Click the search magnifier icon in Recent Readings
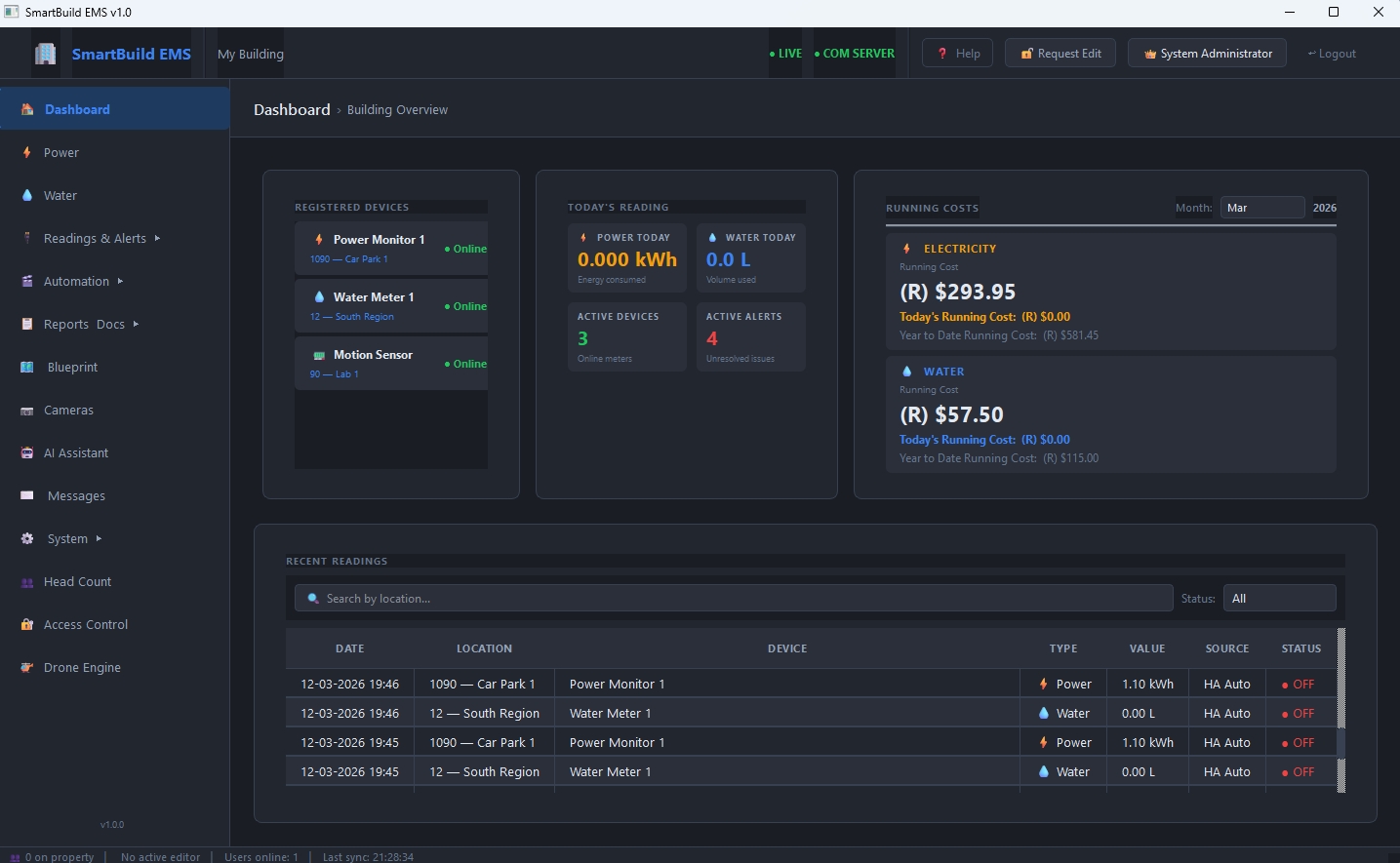 pos(313,599)
